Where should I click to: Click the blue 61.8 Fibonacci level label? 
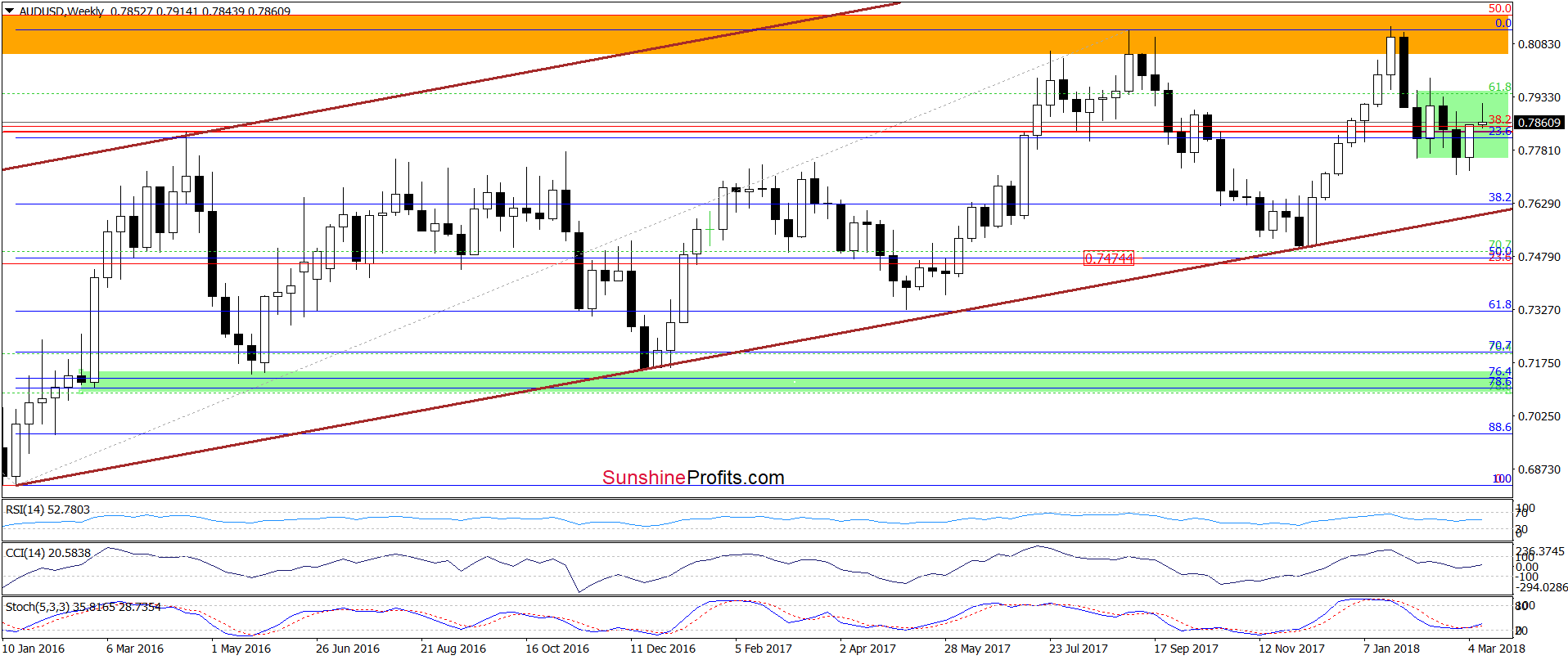tap(1499, 304)
